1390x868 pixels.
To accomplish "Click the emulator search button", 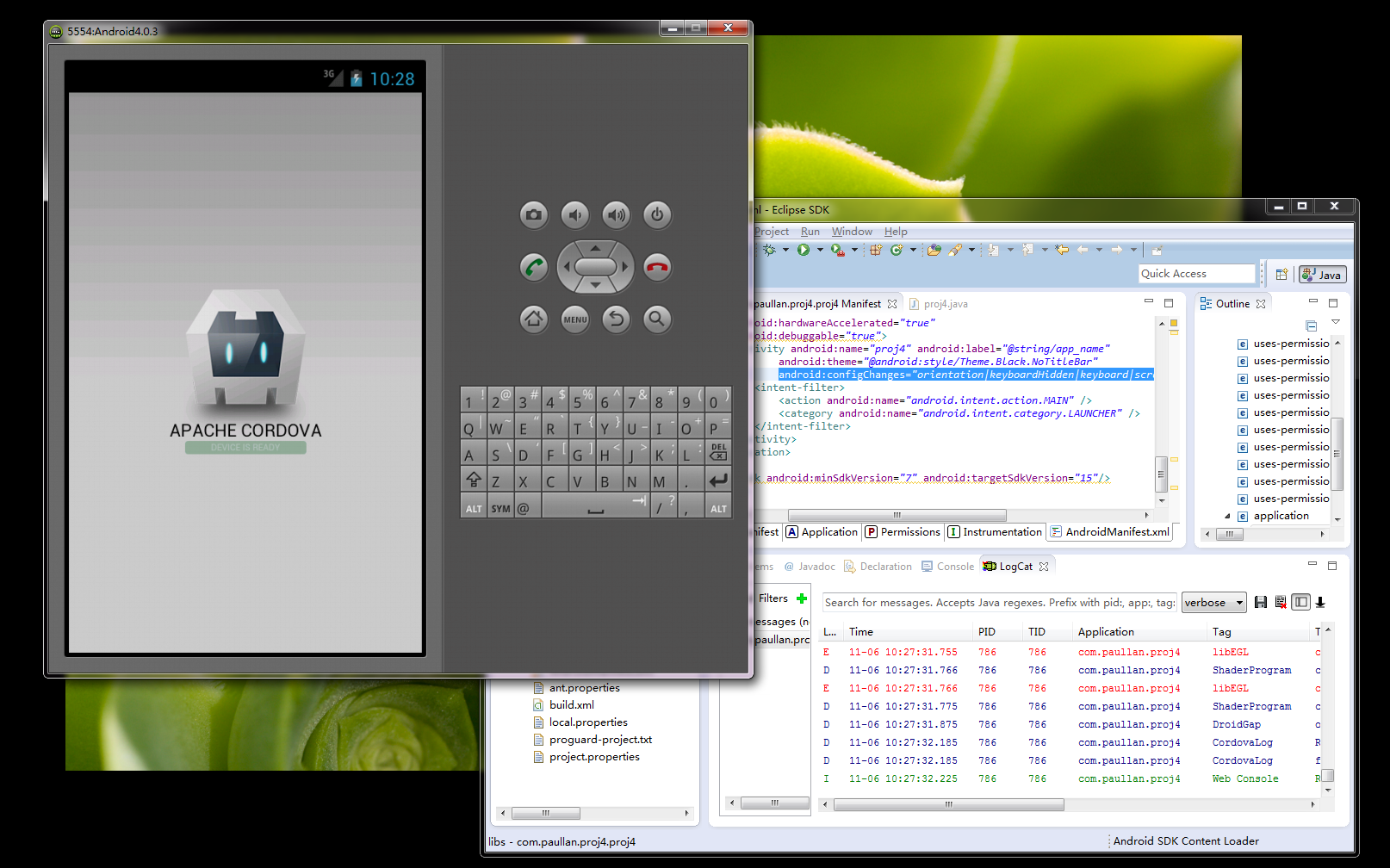I will tap(657, 319).
